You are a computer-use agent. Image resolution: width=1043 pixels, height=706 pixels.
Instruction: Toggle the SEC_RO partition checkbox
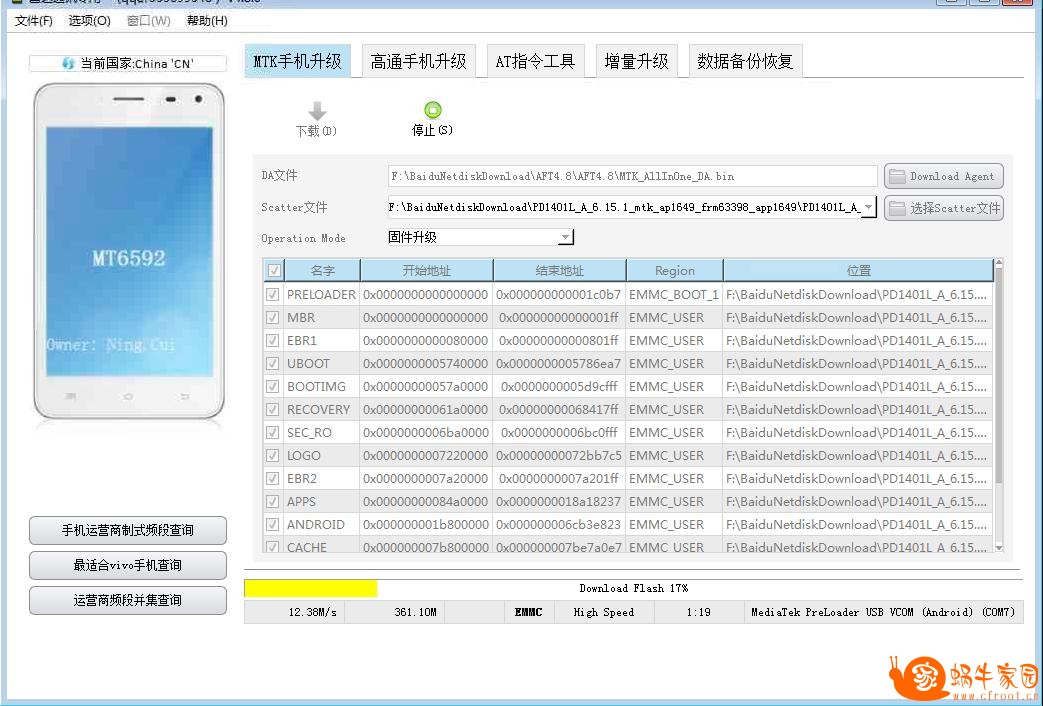click(273, 433)
